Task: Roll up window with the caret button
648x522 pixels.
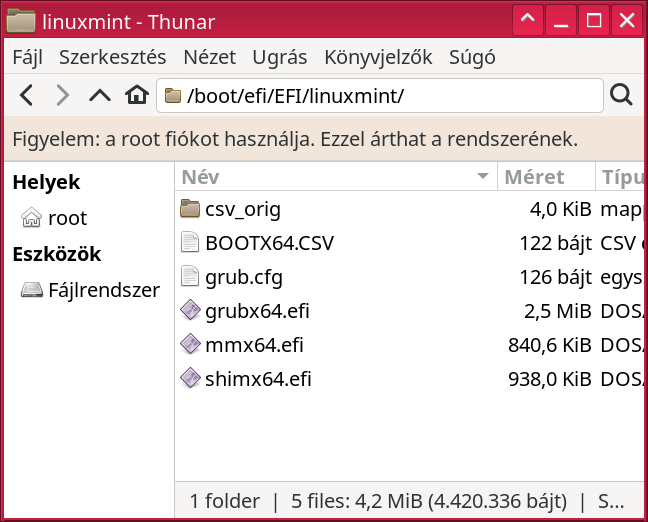Action: coord(528,20)
